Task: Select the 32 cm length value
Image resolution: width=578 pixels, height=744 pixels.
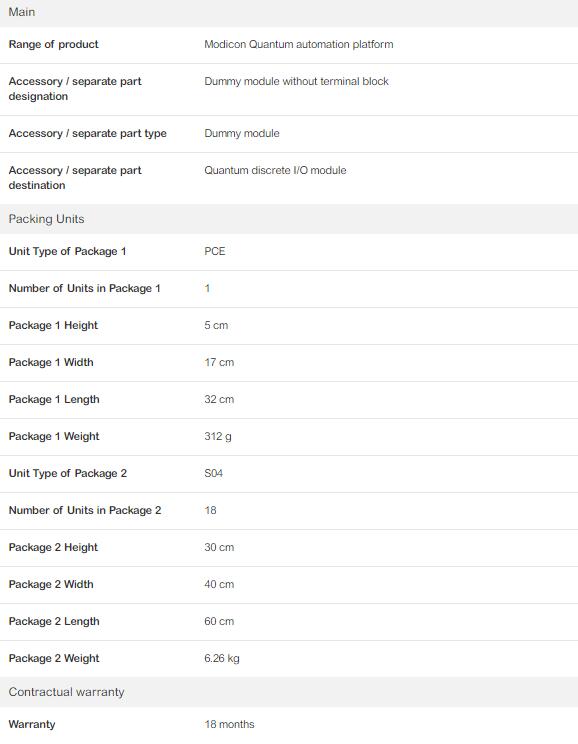Action: tap(219, 399)
